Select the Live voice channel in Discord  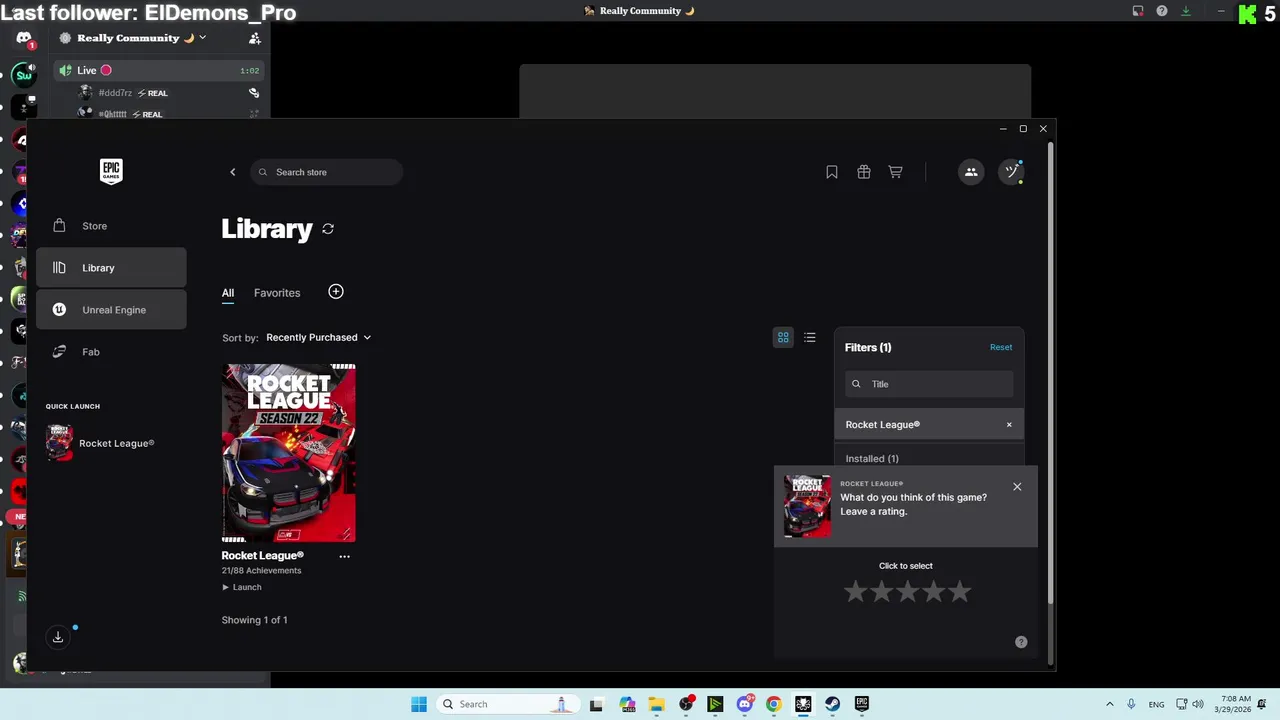coord(160,70)
